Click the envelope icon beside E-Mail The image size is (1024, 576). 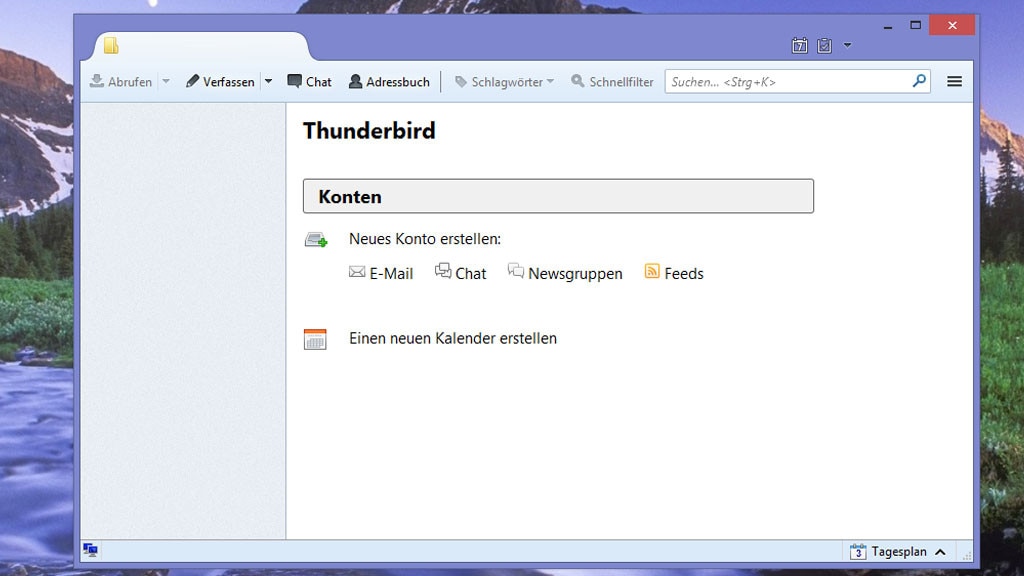pyautogui.click(x=357, y=272)
